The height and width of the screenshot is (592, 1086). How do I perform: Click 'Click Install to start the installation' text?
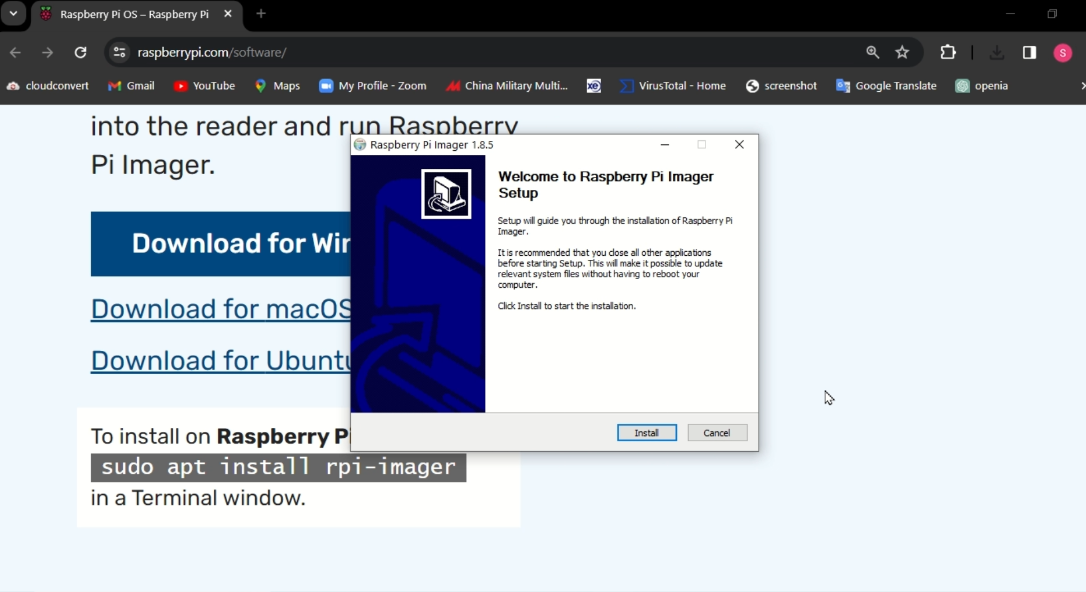click(x=567, y=306)
